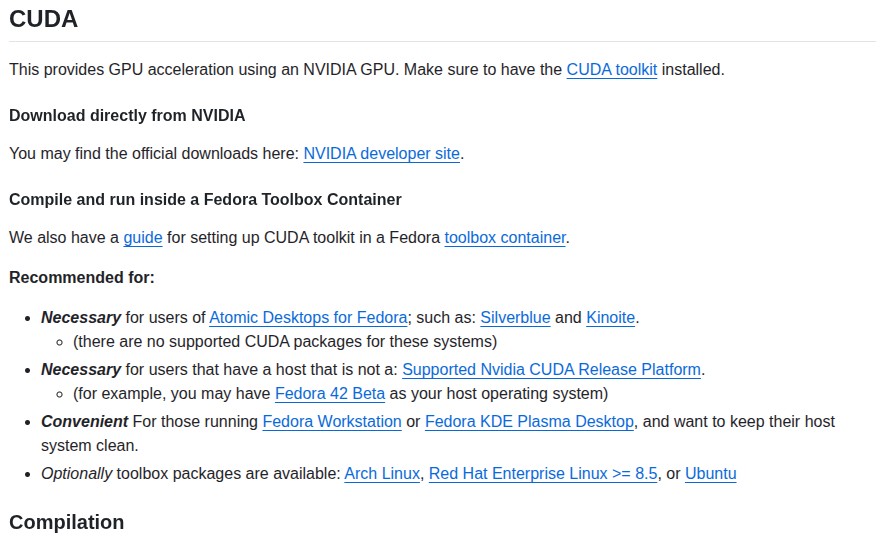The image size is (880, 543).
Task: Click the Ubuntu toolbox link
Action: click(710, 474)
